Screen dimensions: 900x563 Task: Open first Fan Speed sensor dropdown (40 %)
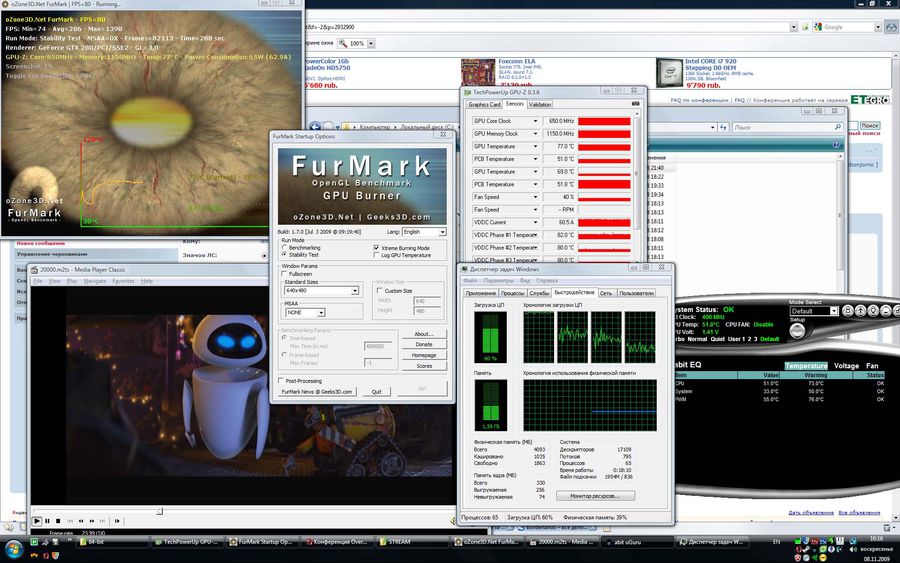pos(535,197)
